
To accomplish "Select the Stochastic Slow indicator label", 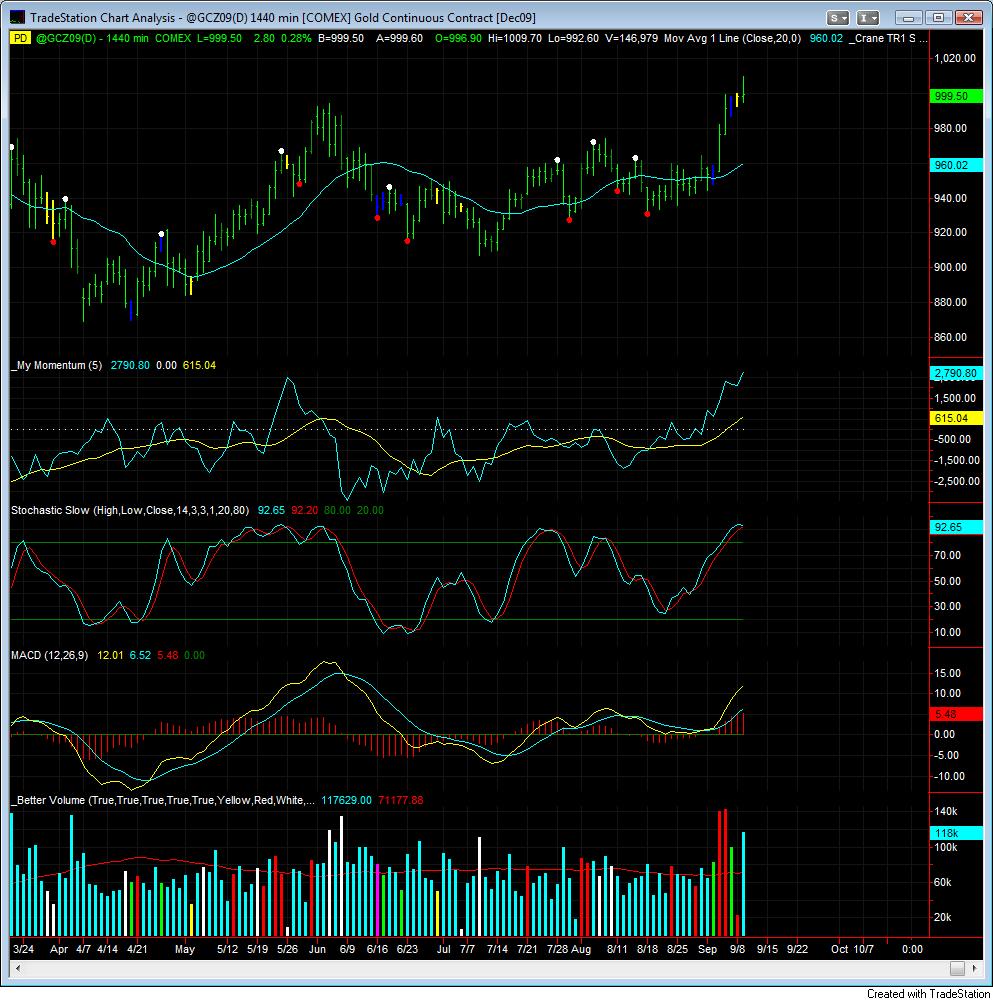I will tap(130, 510).
